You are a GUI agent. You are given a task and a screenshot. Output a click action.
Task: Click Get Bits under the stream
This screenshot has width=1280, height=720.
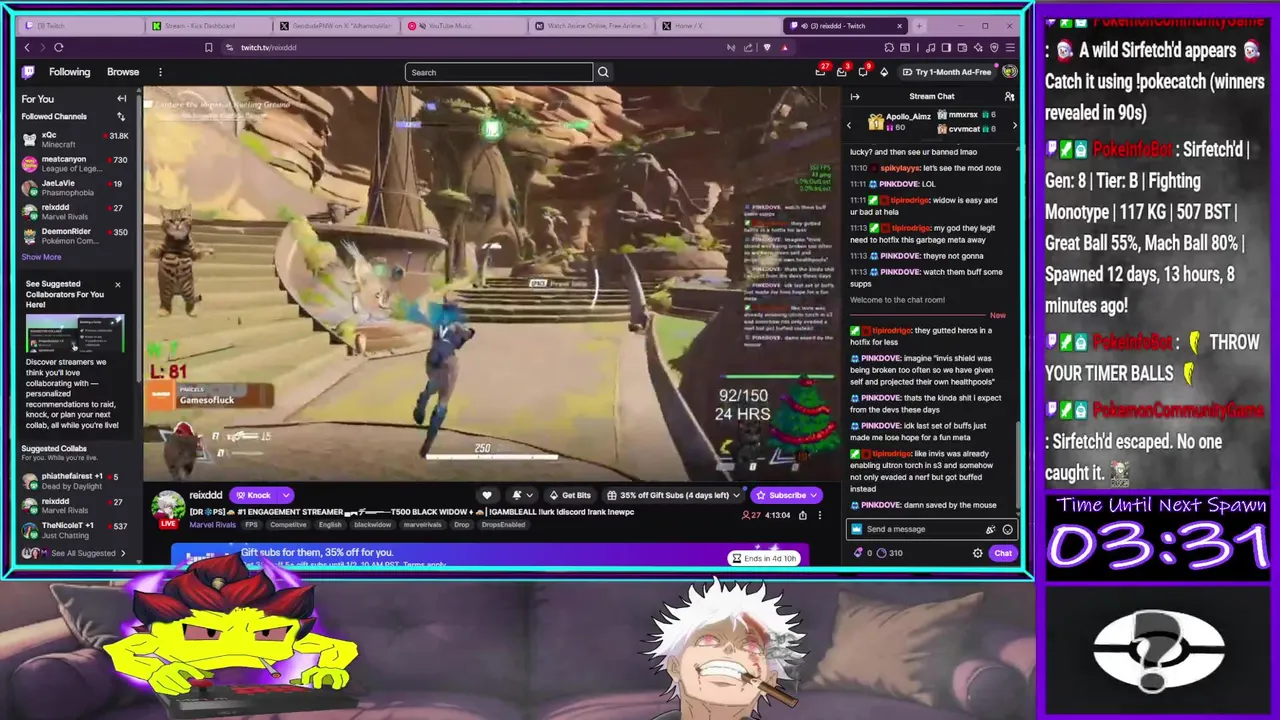[x=569, y=495]
